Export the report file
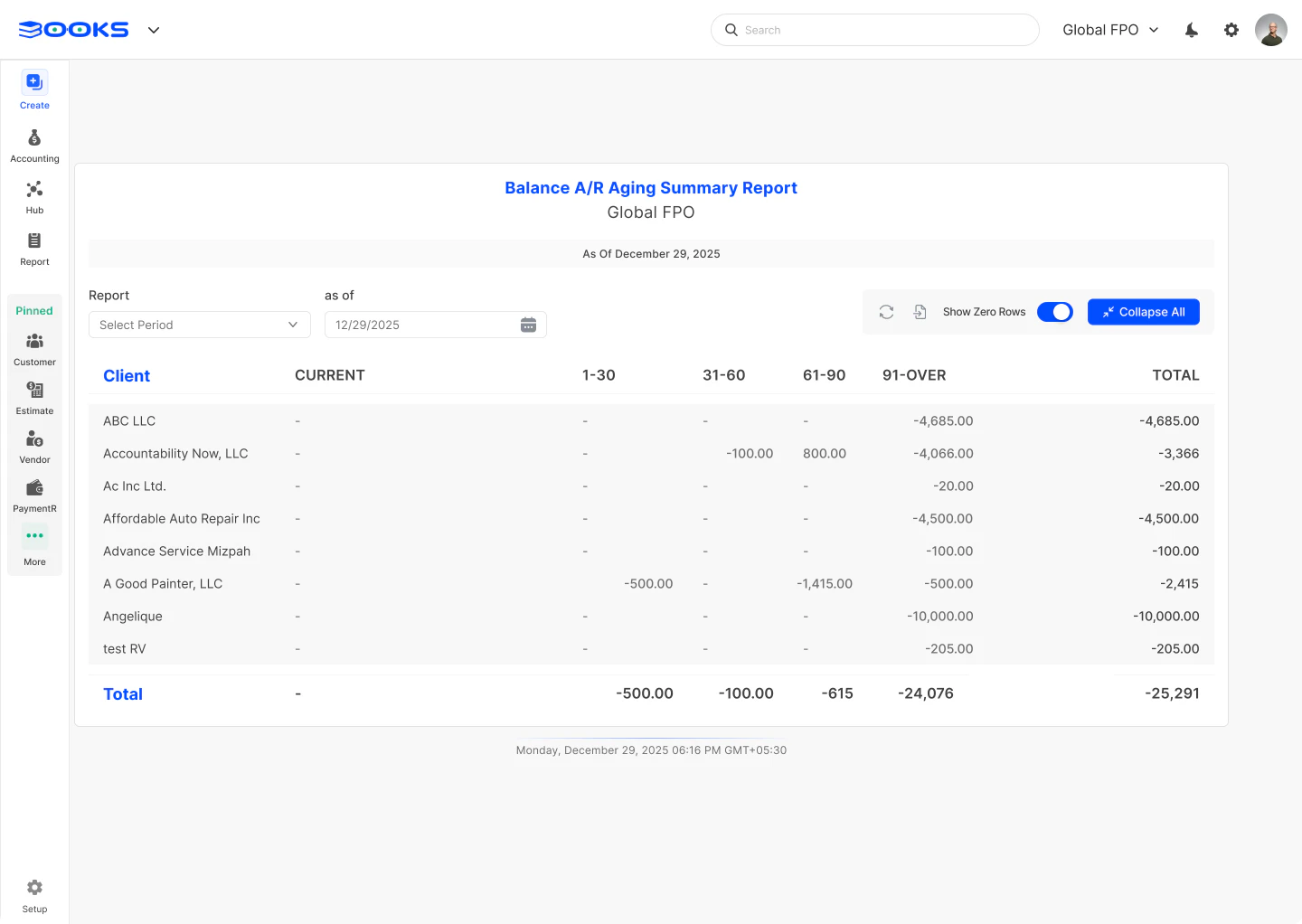The height and width of the screenshot is (924, 1302). [x=920, y=312]
